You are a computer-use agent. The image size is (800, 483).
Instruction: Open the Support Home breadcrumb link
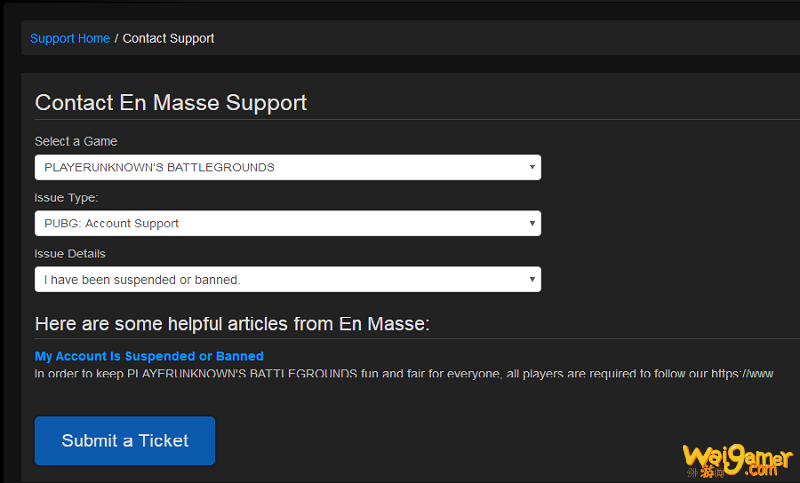click(70, 38)
